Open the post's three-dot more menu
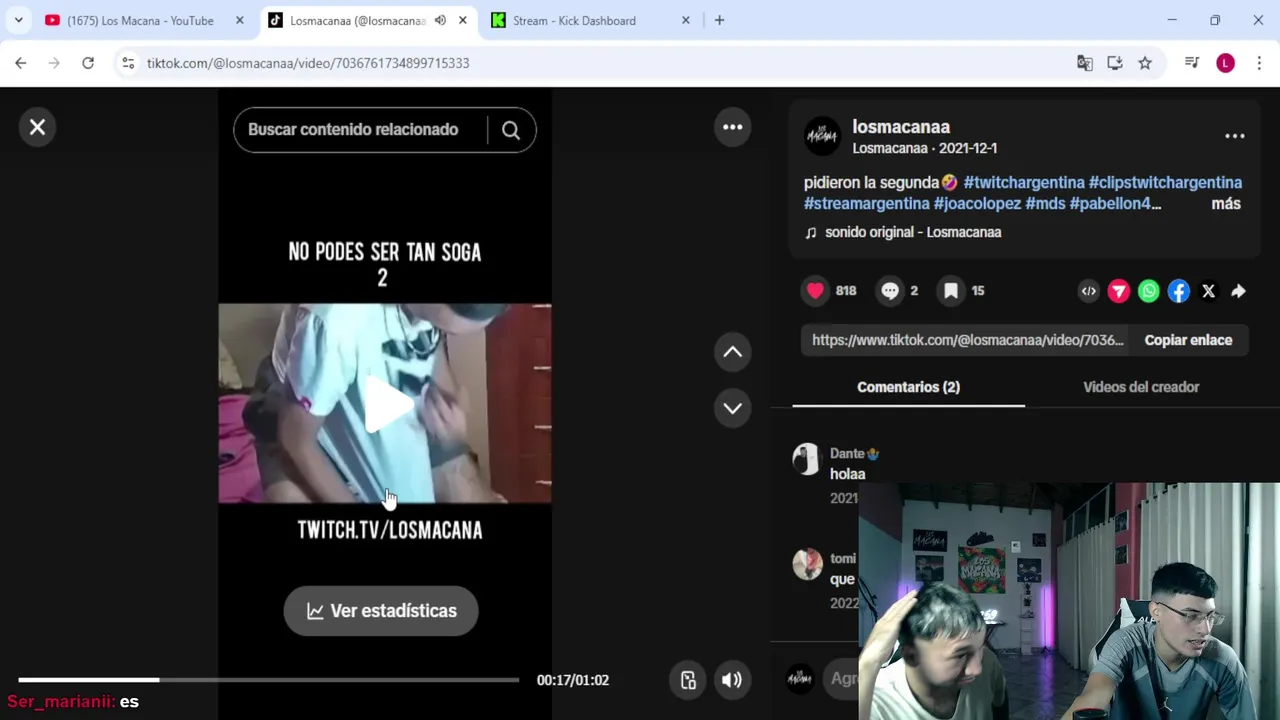Image resolution: width=1280 pixels, height=720 pixels. point(1235,136)
